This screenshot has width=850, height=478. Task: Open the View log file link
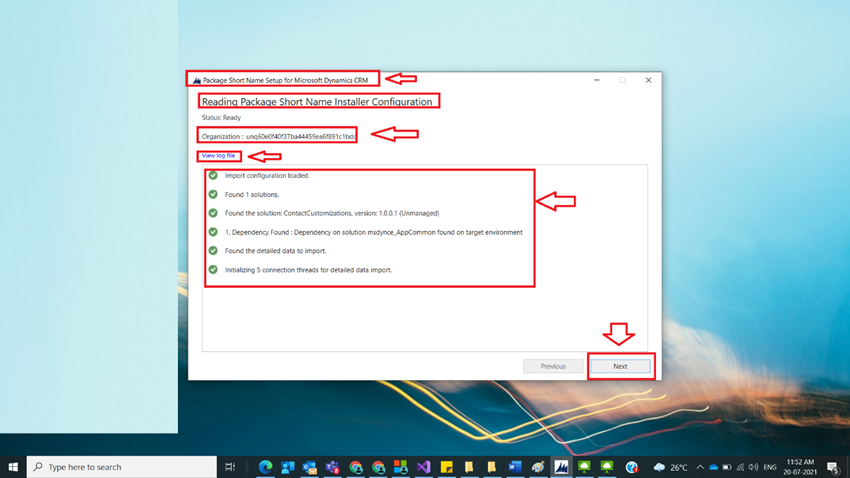pos(218,156)
